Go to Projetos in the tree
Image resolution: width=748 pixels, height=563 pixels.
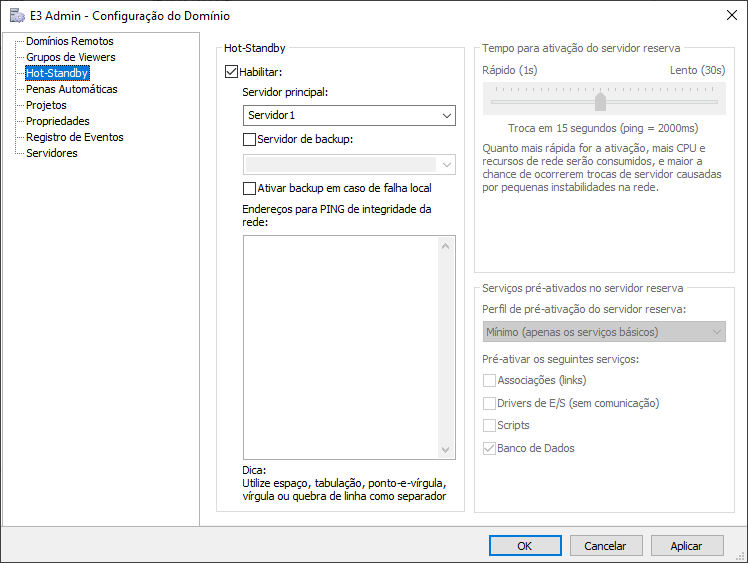[x=46, y=105]
